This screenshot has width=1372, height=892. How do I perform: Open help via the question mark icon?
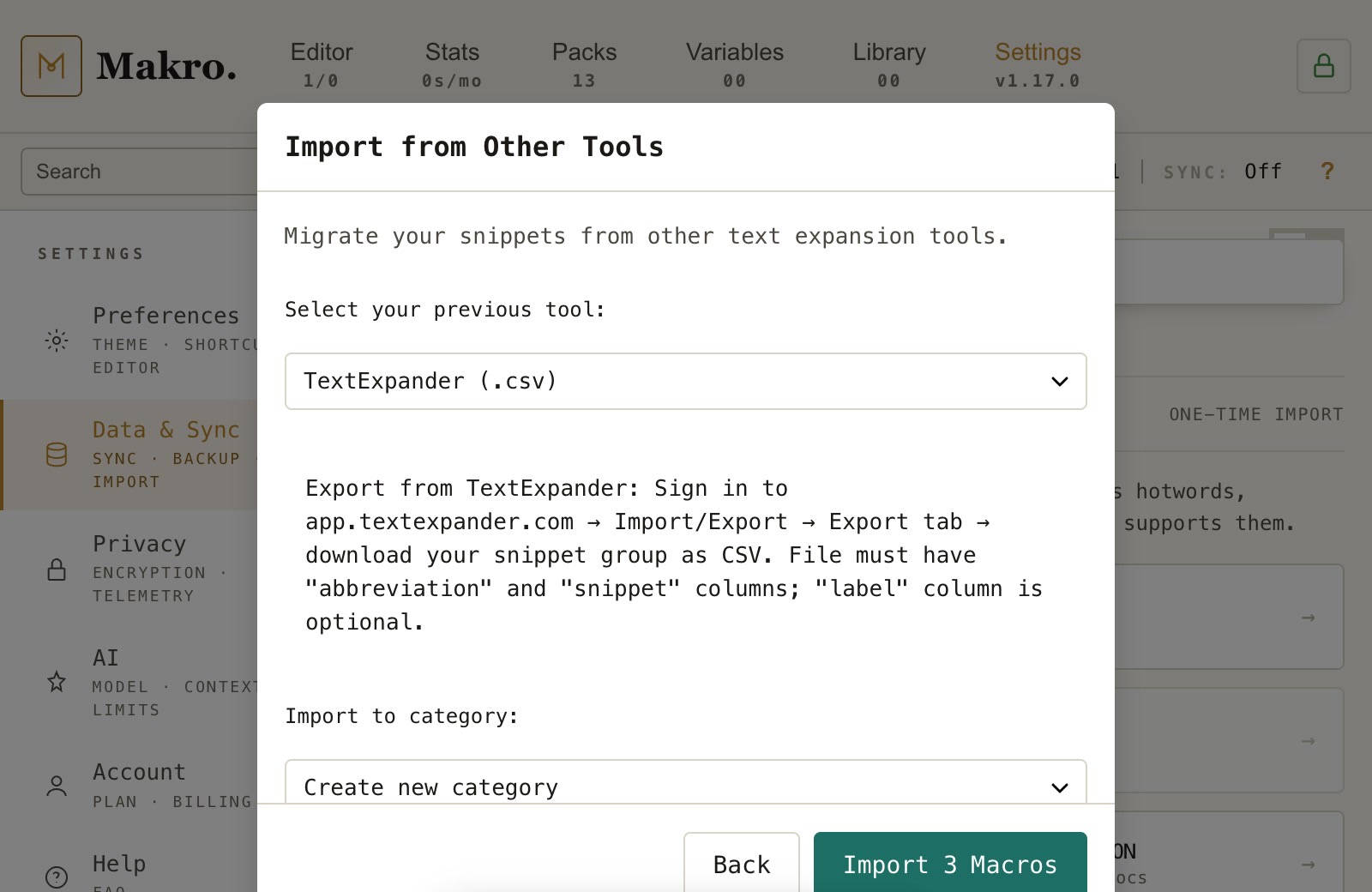(x=1327, y=172)
